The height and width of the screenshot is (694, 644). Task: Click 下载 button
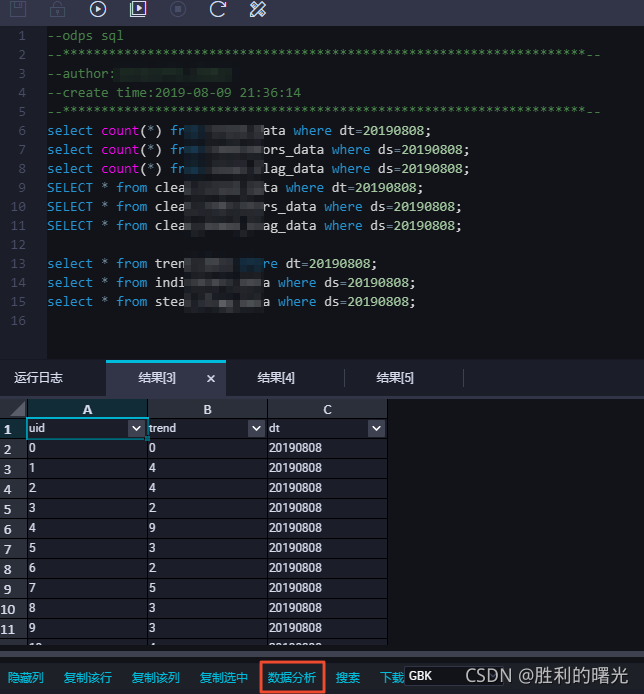(x=392, y=678)
